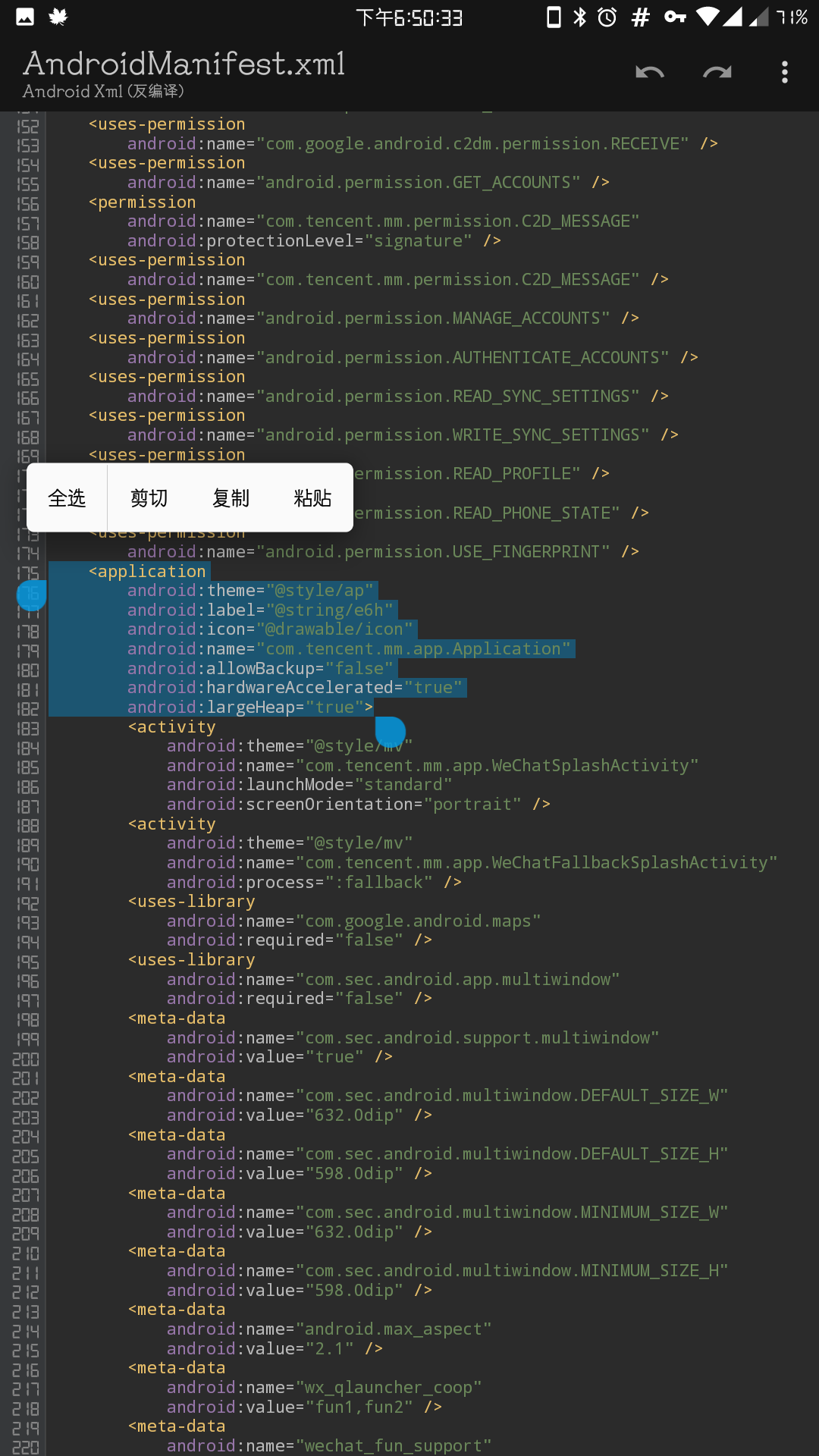The image size is (819, 1456).
Task: Tap the android:theme="@style/ap" attribute
Action: (x=251, y=591)
